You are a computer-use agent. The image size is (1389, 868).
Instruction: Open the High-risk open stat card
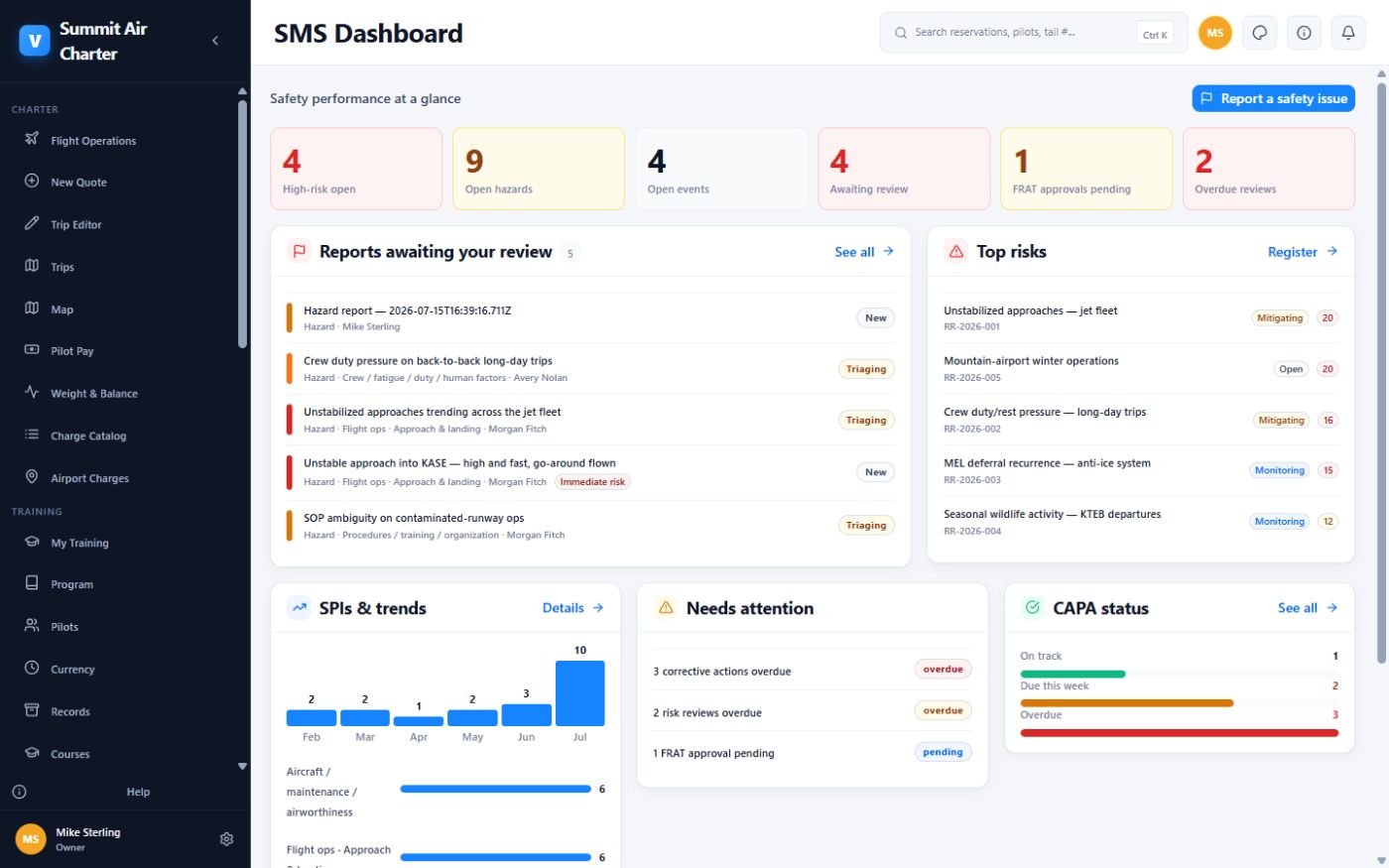[356, 169]
